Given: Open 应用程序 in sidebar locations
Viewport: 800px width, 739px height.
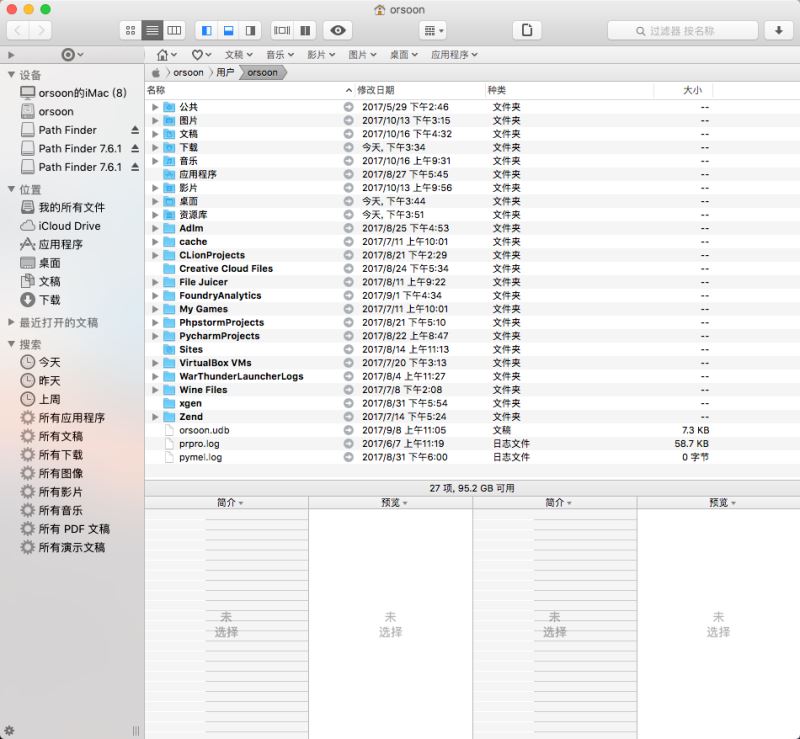Looking at the screenshot, I should coord(51,244).
